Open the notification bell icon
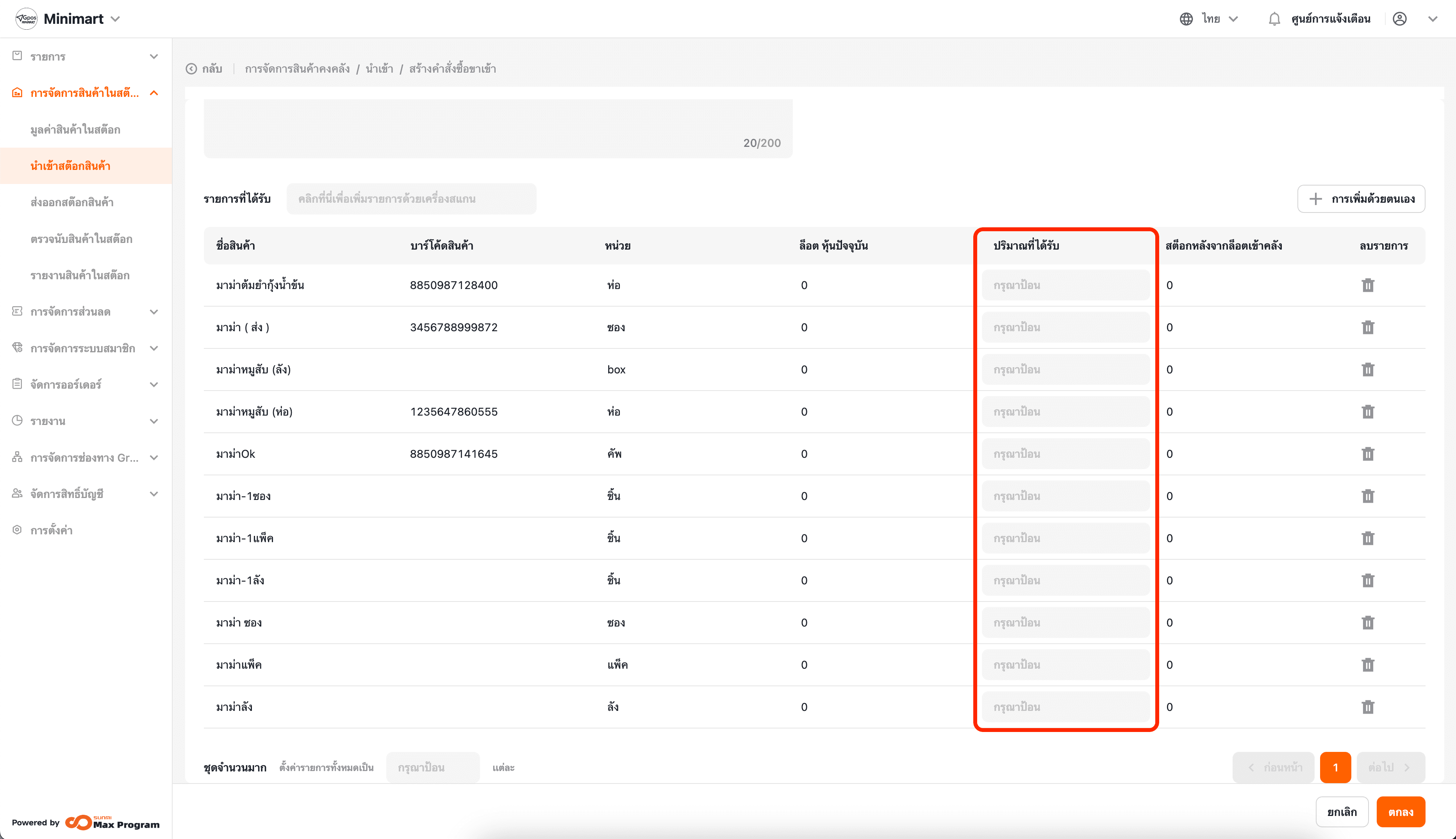This screenshot has width=1456, height=839. point(1274,19)
